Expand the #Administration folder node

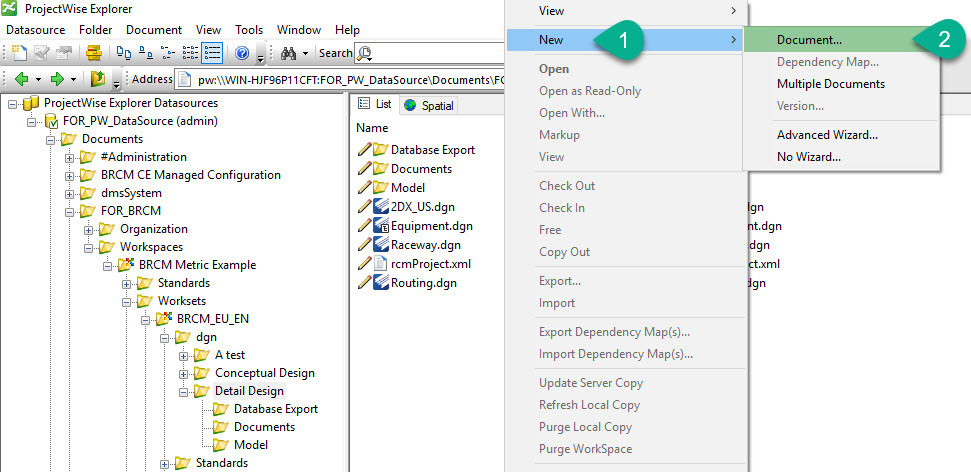69,157
